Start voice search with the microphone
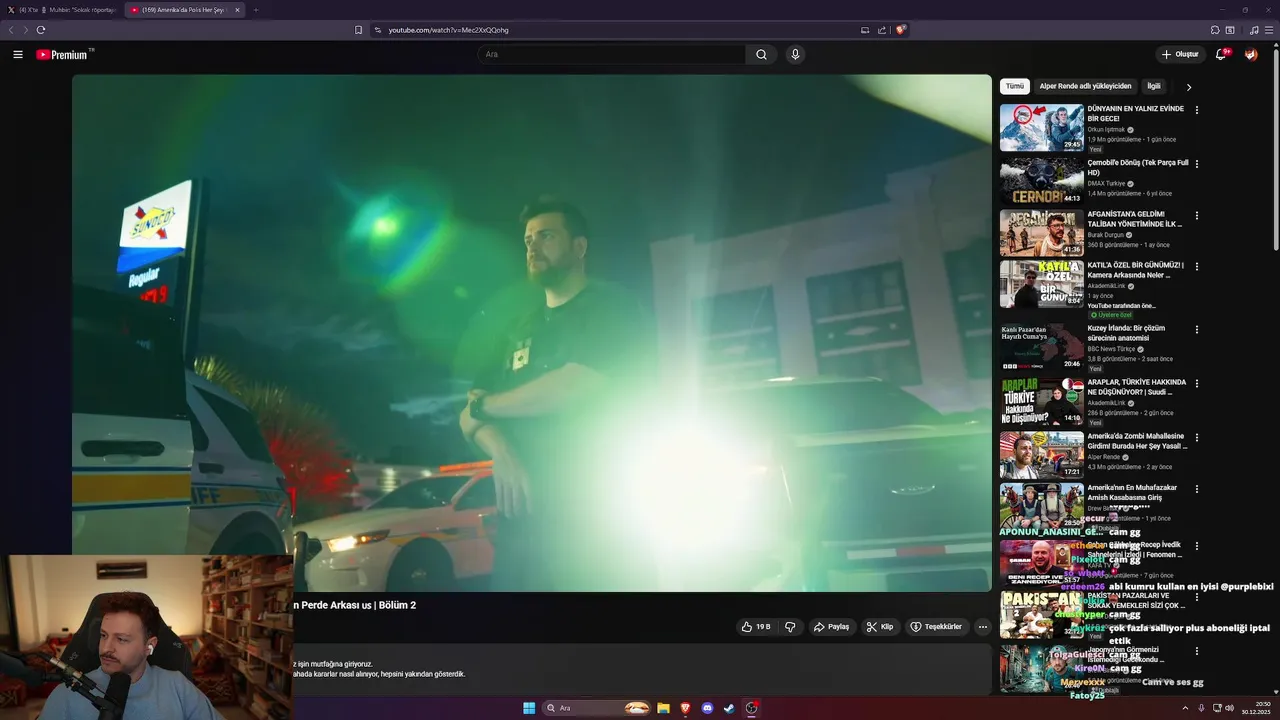The height and width of the screenshot is (720, 1280). coord(795,55)
